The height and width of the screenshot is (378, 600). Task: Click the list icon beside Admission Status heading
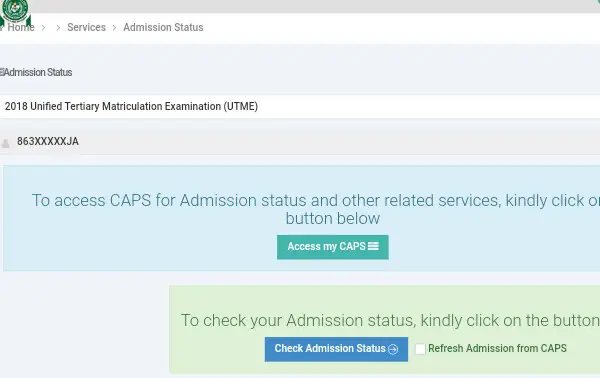pos(2,72)
